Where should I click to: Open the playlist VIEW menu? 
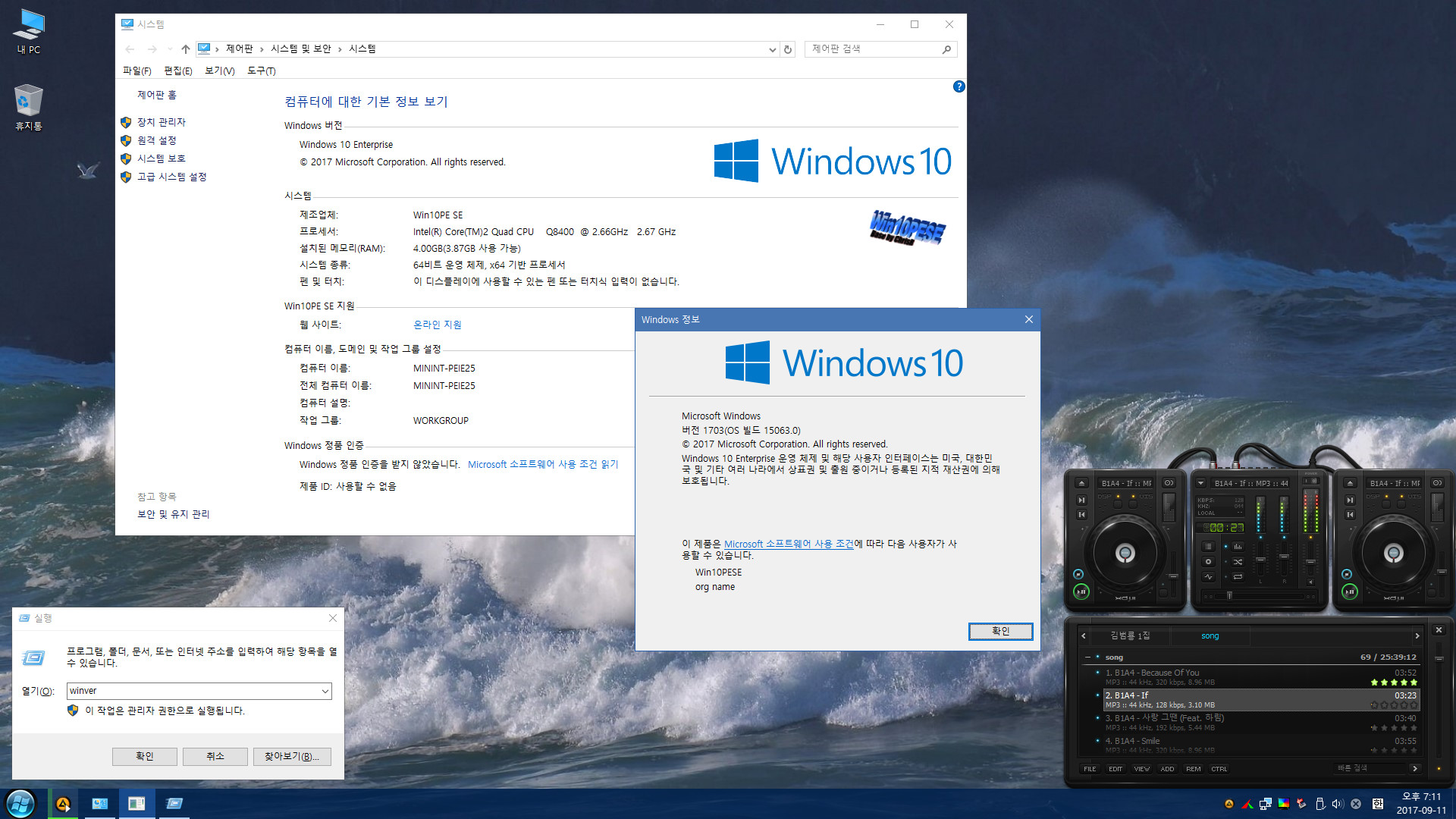(1142, 769)
